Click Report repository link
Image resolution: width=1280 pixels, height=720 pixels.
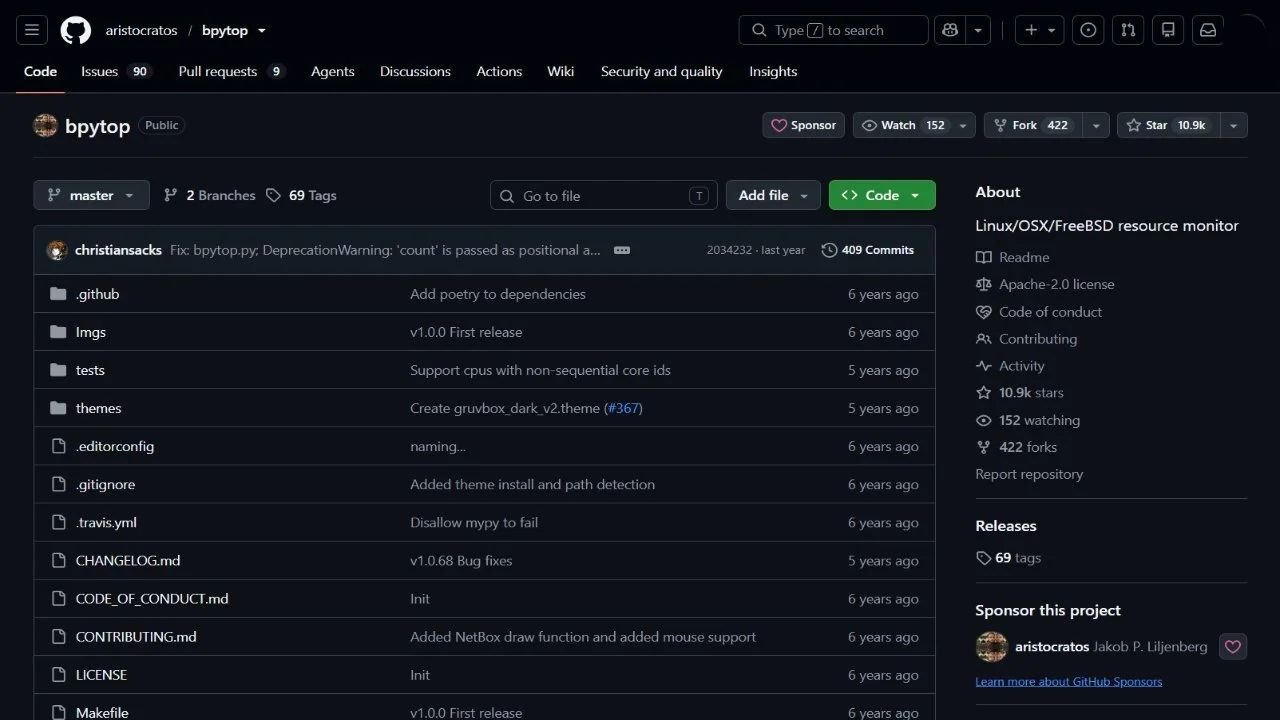[x=1029, y=474]
